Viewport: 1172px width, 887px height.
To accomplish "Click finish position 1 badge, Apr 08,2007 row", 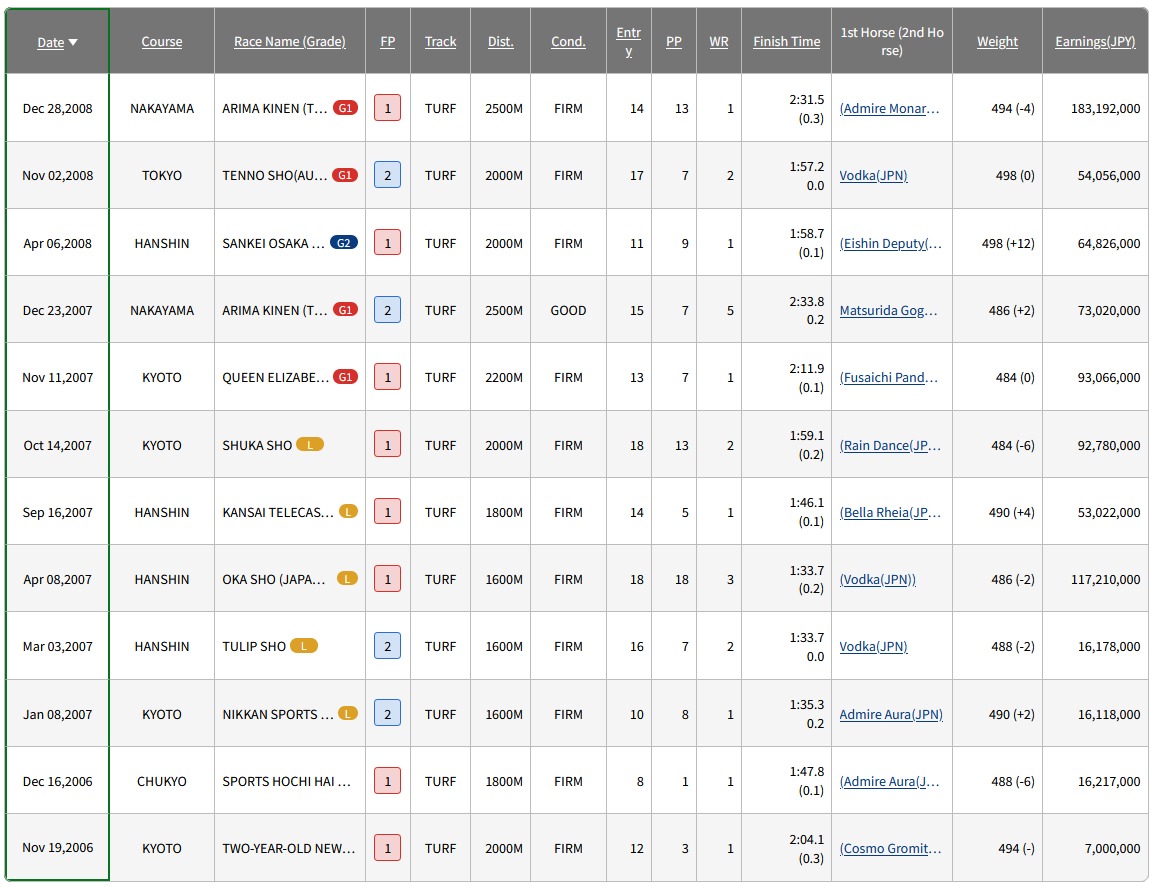I will point(387,578).
